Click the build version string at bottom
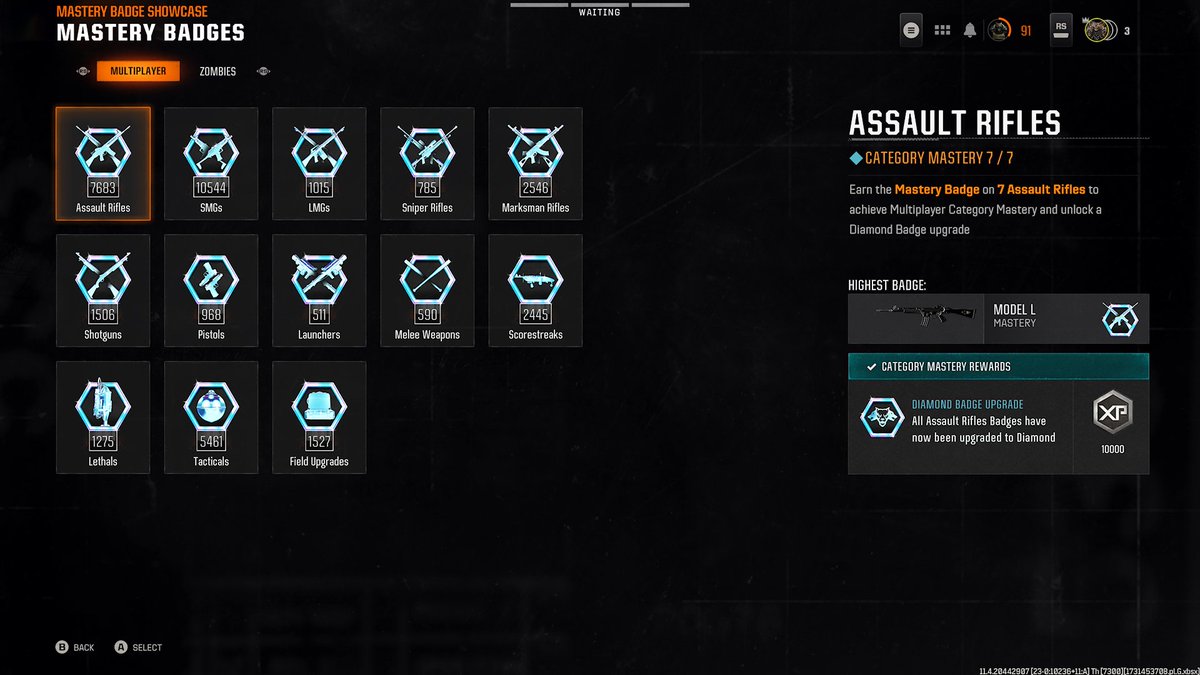The width and height of the screenshot is (1200, 675). click(1088, 669)
